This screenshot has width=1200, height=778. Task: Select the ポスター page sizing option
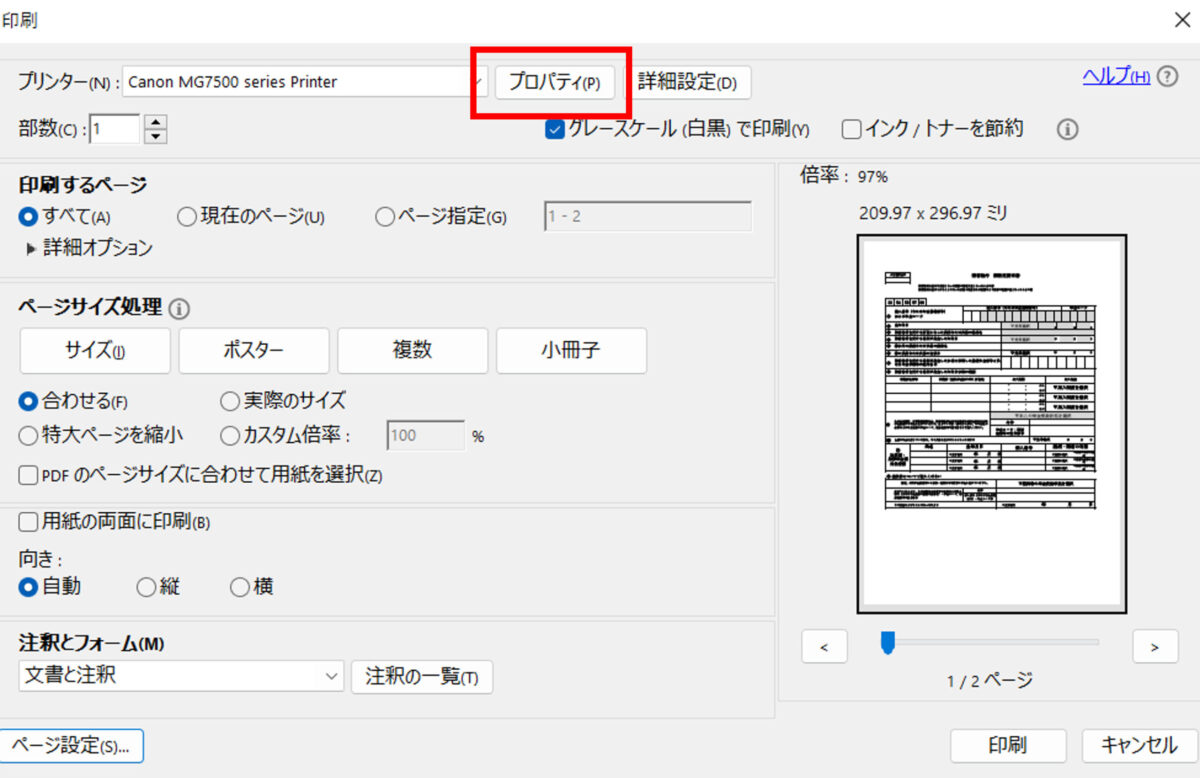pyautogui.click(x=253, y=350)
